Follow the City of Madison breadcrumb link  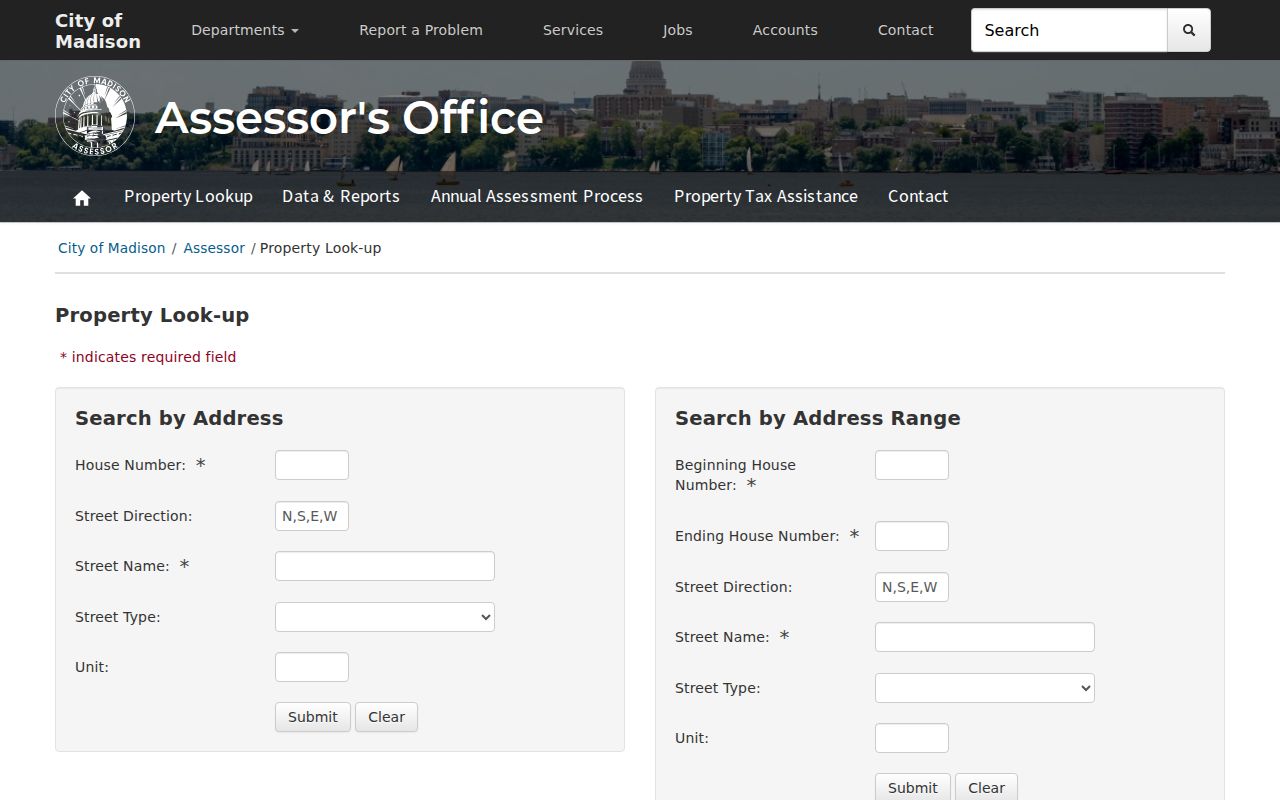(112, 248)
